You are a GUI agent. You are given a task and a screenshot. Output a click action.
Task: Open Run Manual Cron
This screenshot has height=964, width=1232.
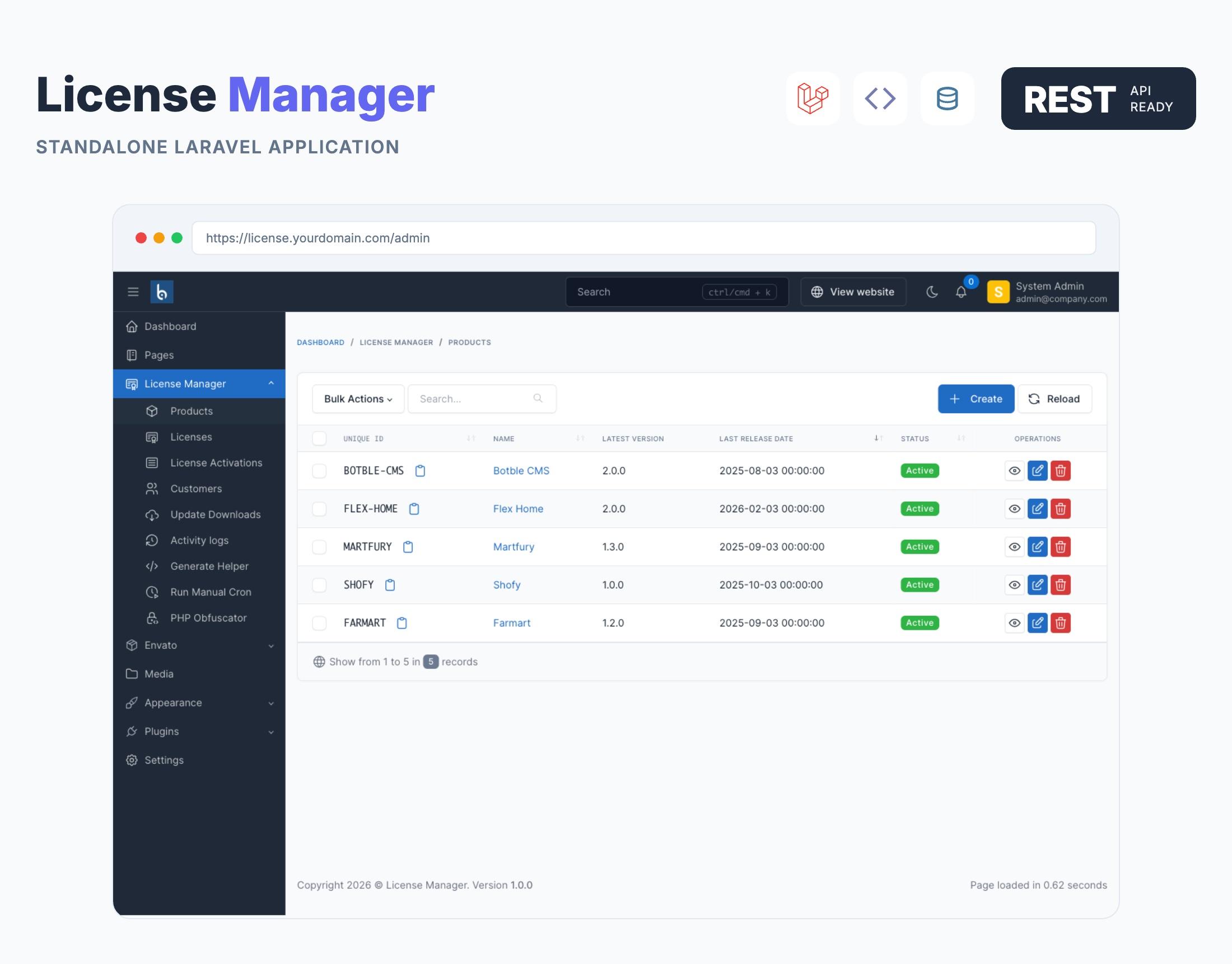click(211, 592)
